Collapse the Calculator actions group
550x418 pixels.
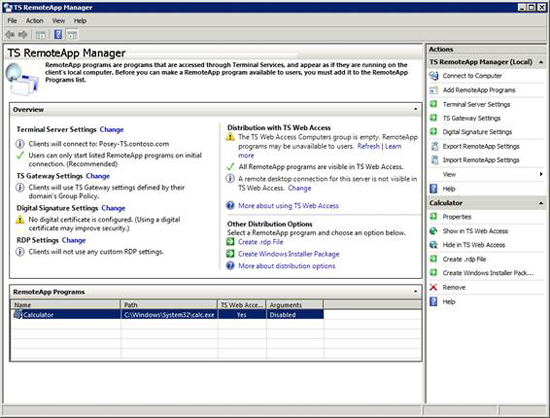pos(541,203)
